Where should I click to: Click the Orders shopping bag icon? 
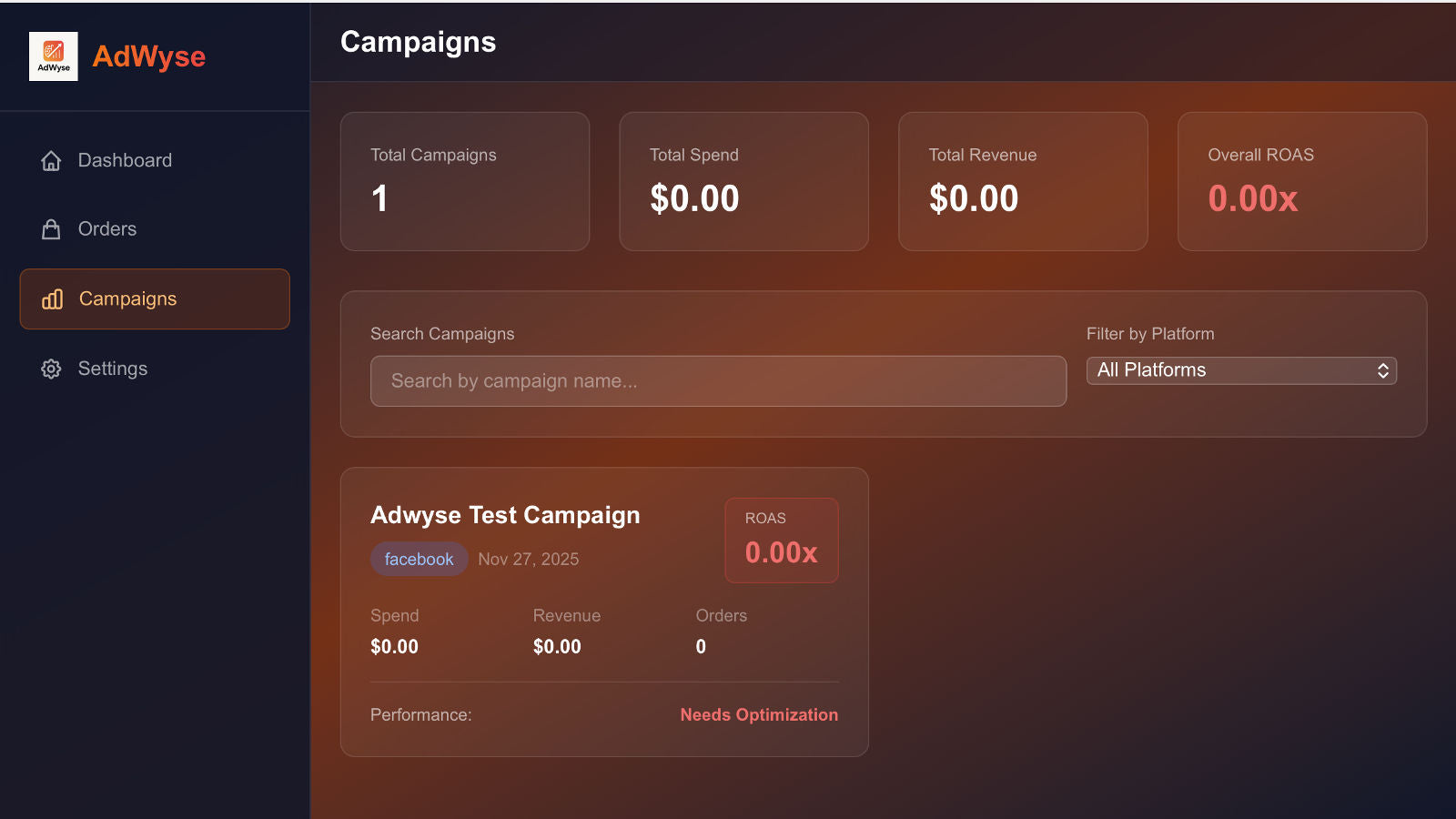(51, 229)
